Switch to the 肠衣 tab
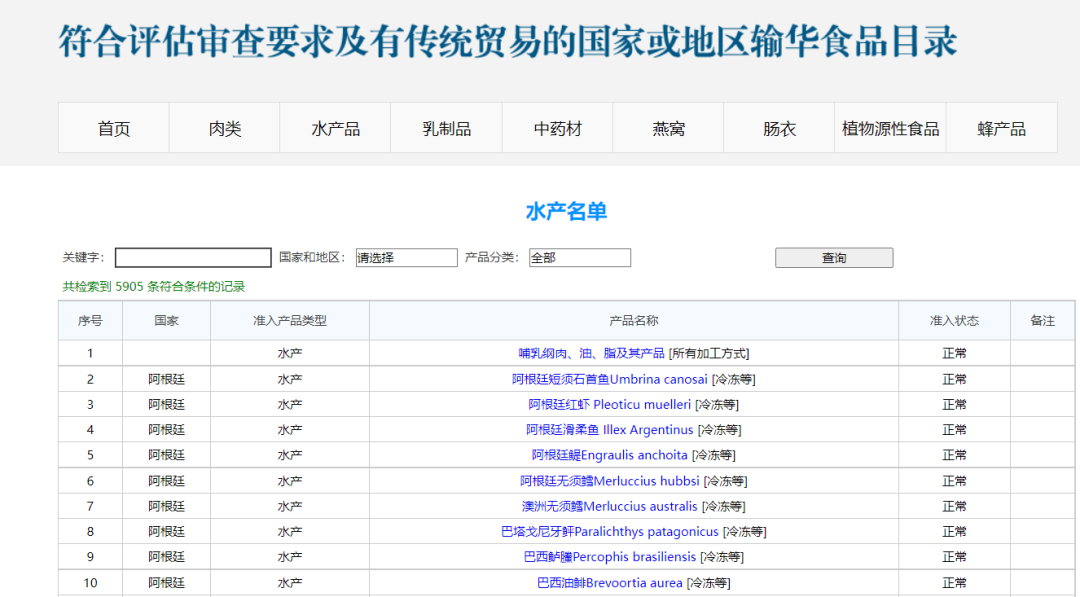 [778, 126]
